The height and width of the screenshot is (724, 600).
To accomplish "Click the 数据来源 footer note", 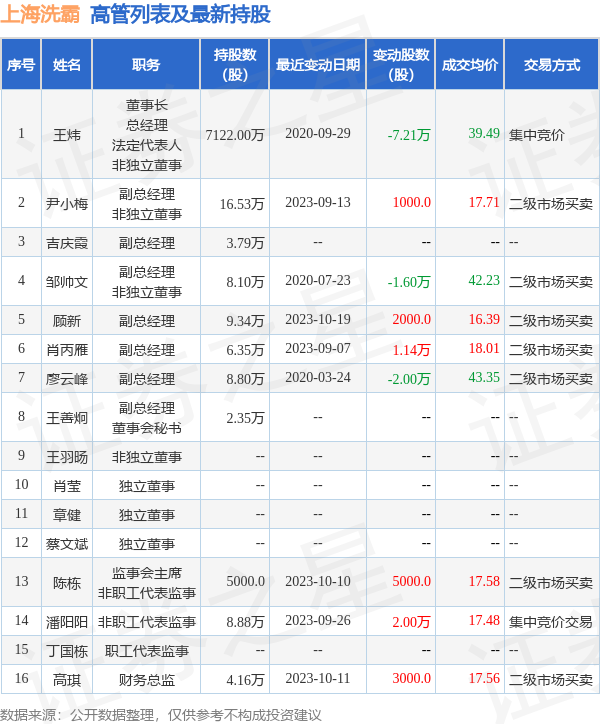I will click(161, 715).
